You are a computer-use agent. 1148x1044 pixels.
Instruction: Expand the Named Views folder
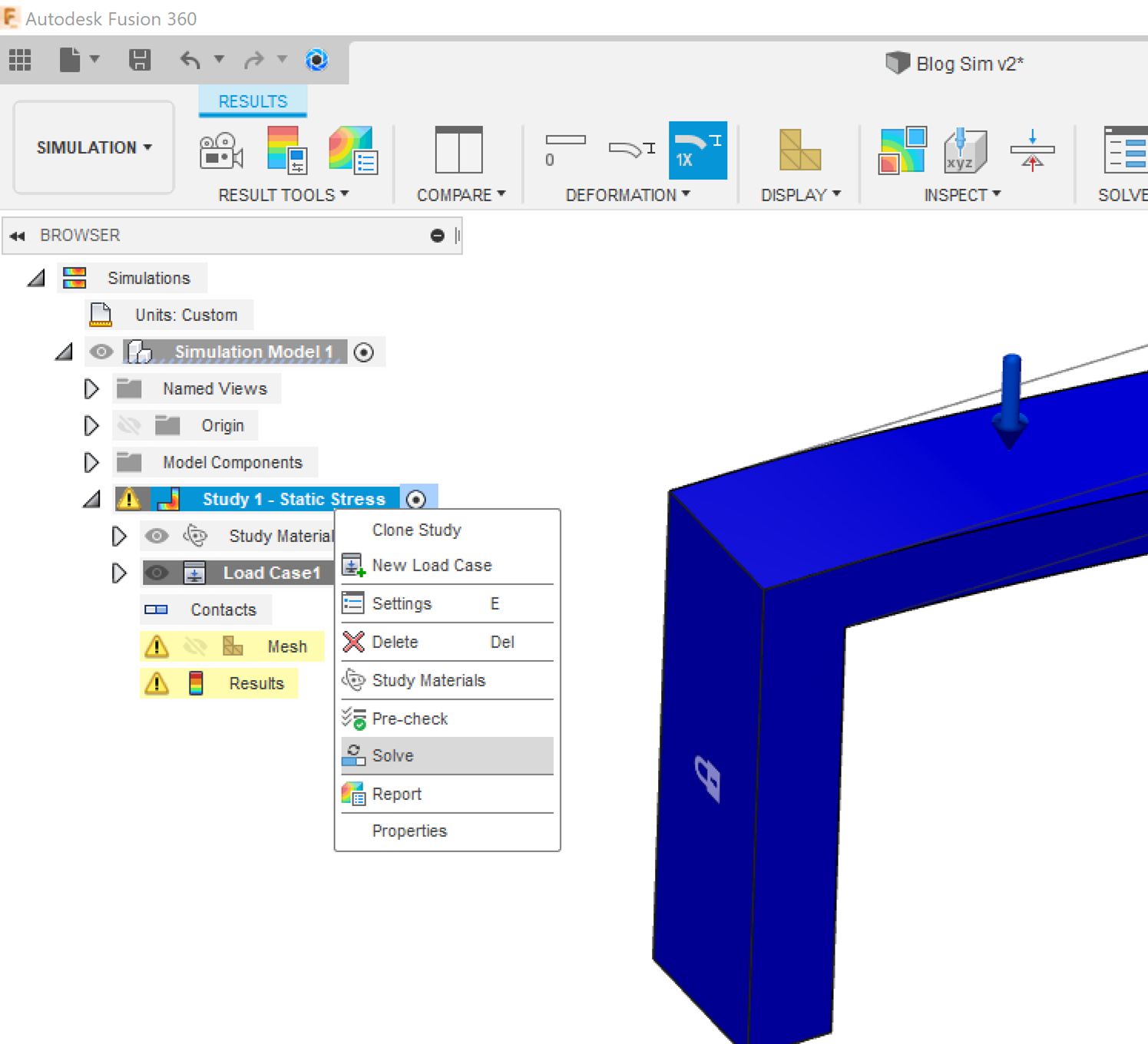(x=91, y=388)
